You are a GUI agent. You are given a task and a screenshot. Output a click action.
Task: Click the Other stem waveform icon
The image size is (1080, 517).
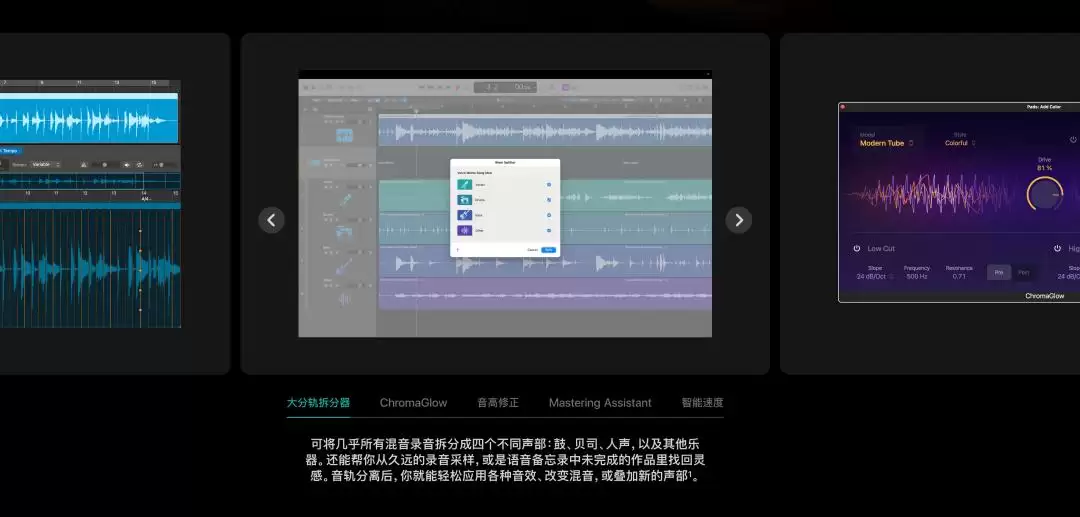click(464, 230)
